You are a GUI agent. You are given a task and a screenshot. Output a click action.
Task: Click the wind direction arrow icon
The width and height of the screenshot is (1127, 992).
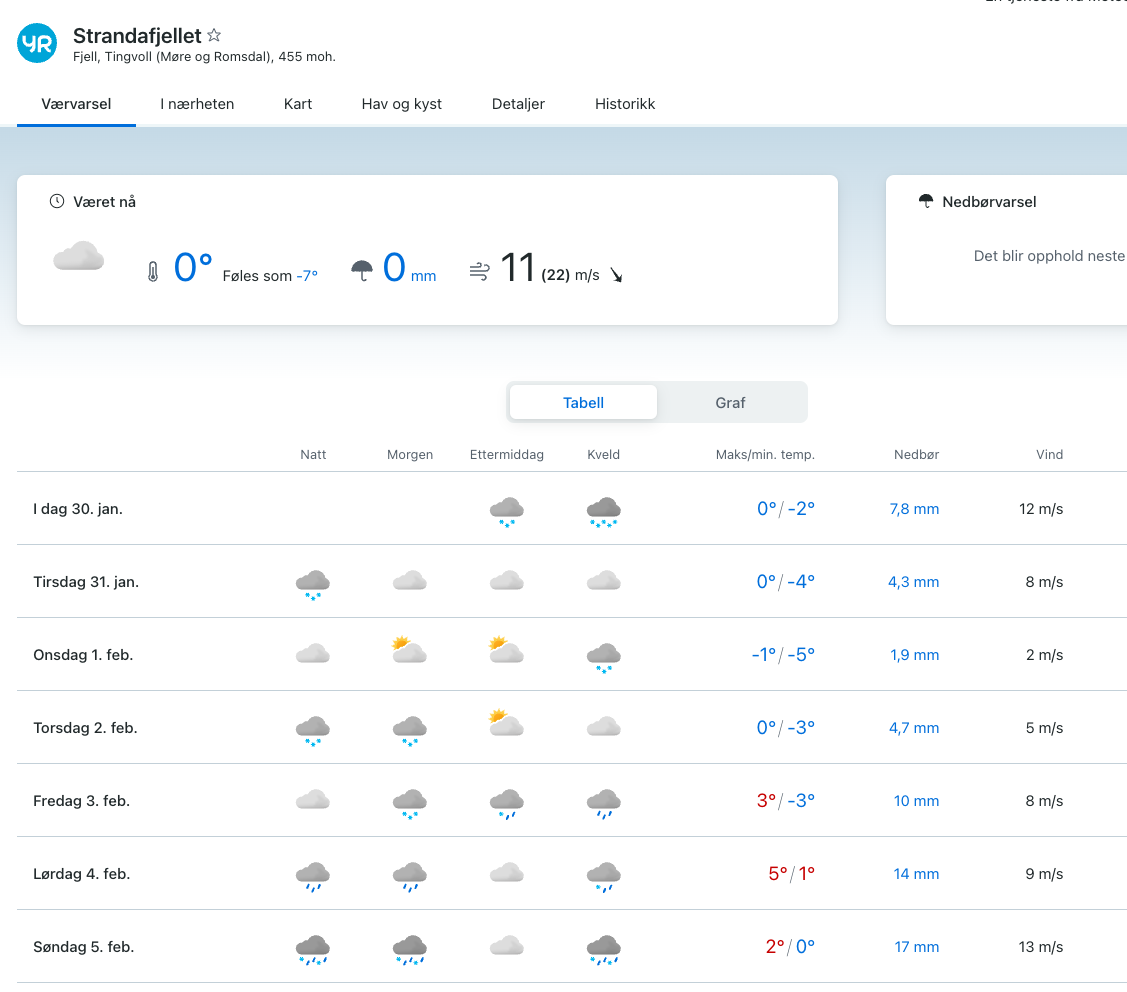click(x=616, y=275)
